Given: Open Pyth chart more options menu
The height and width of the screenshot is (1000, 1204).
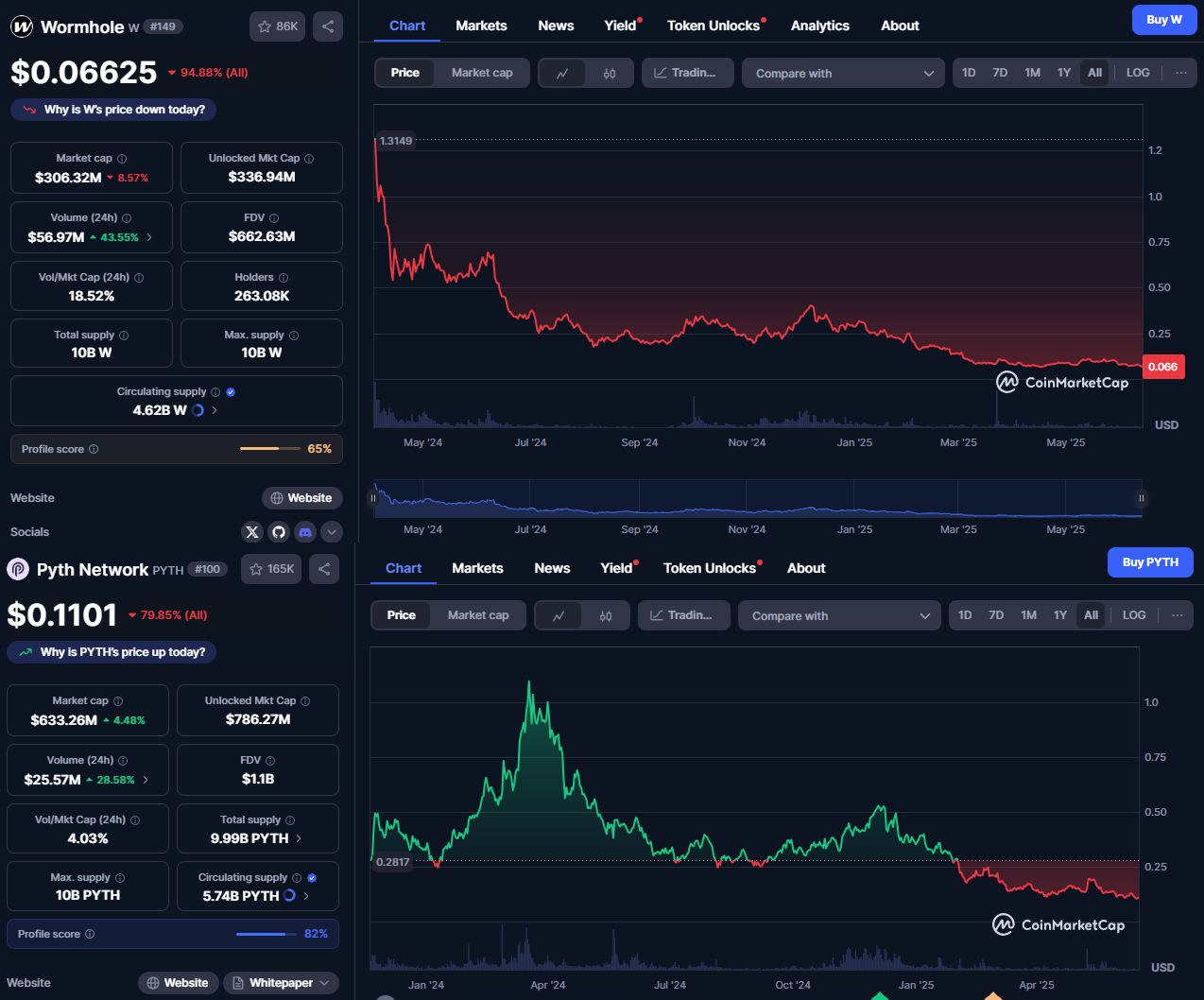Looking at the screenshot, I should click(x=1178, y=615).
